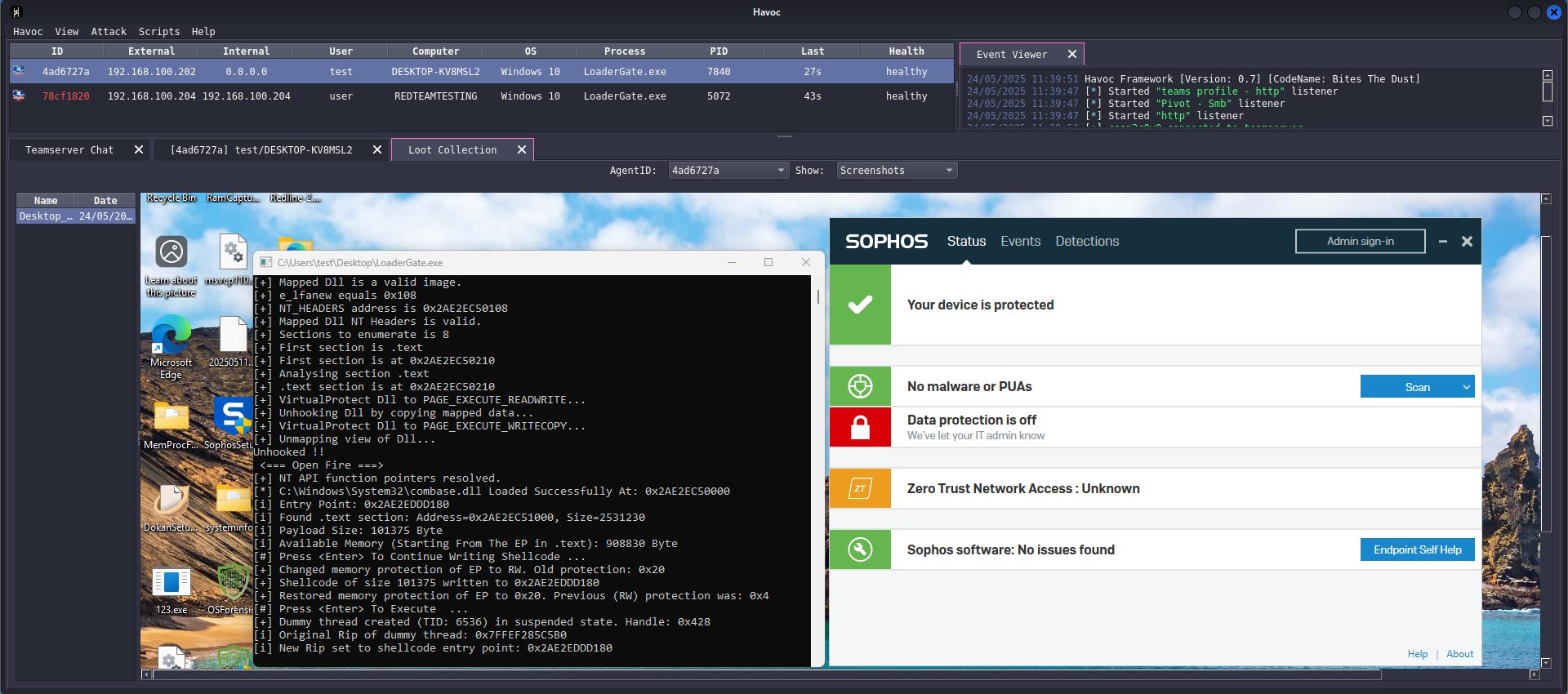The image size is (1568, 694).
Task: Open the View menu
Action: point(67,32)
